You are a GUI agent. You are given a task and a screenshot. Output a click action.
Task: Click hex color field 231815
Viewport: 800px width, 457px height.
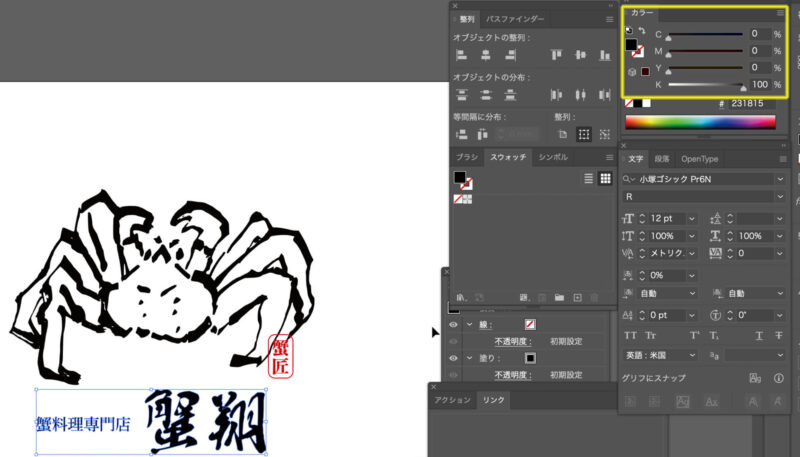(x=752, y=104)
